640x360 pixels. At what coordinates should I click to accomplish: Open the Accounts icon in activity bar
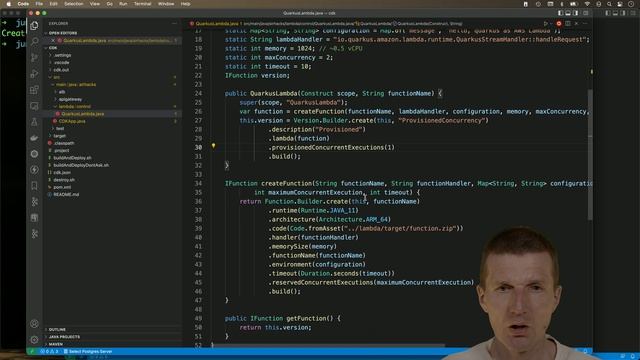point(35,324)
